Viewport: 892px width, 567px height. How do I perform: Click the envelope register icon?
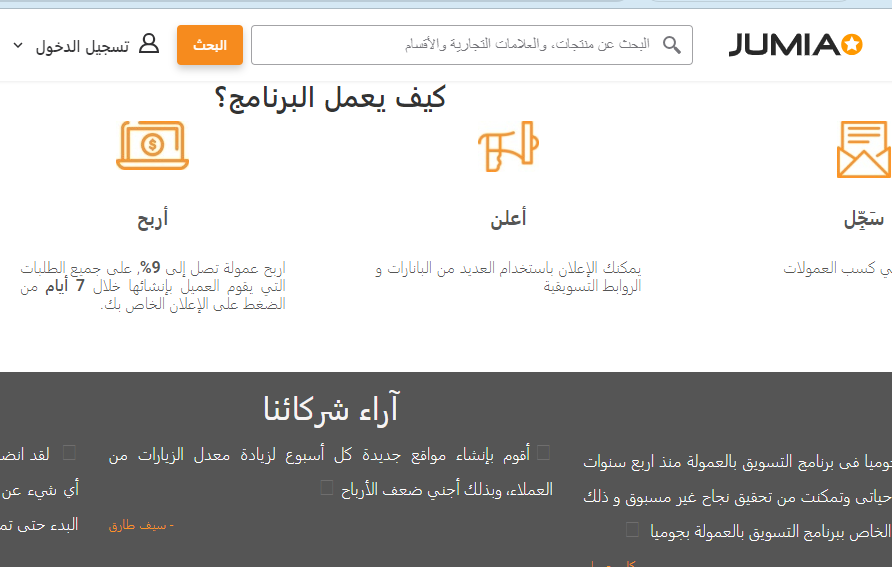pos(863,149)
